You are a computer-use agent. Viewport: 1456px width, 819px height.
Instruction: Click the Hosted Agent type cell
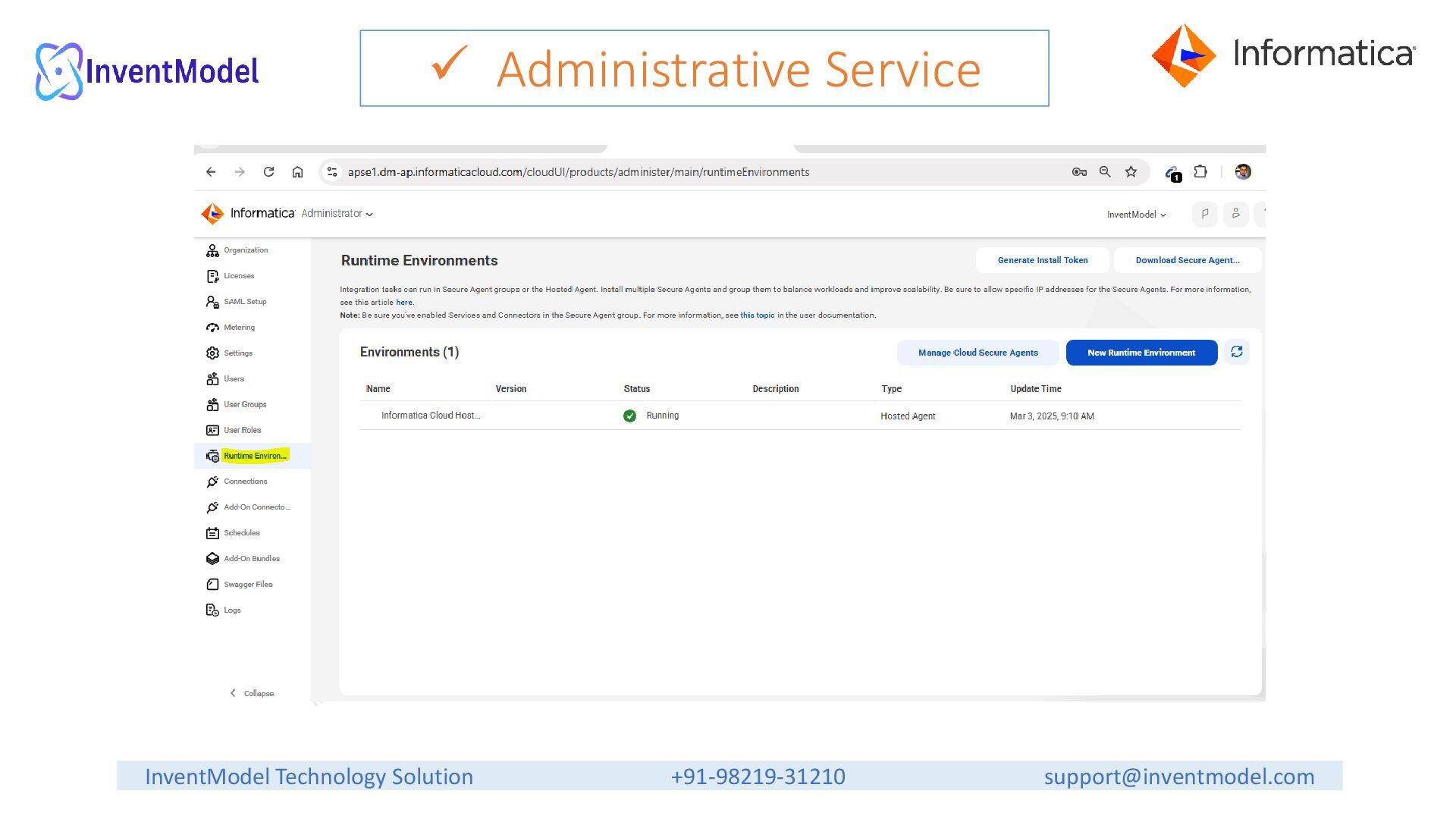908,416
